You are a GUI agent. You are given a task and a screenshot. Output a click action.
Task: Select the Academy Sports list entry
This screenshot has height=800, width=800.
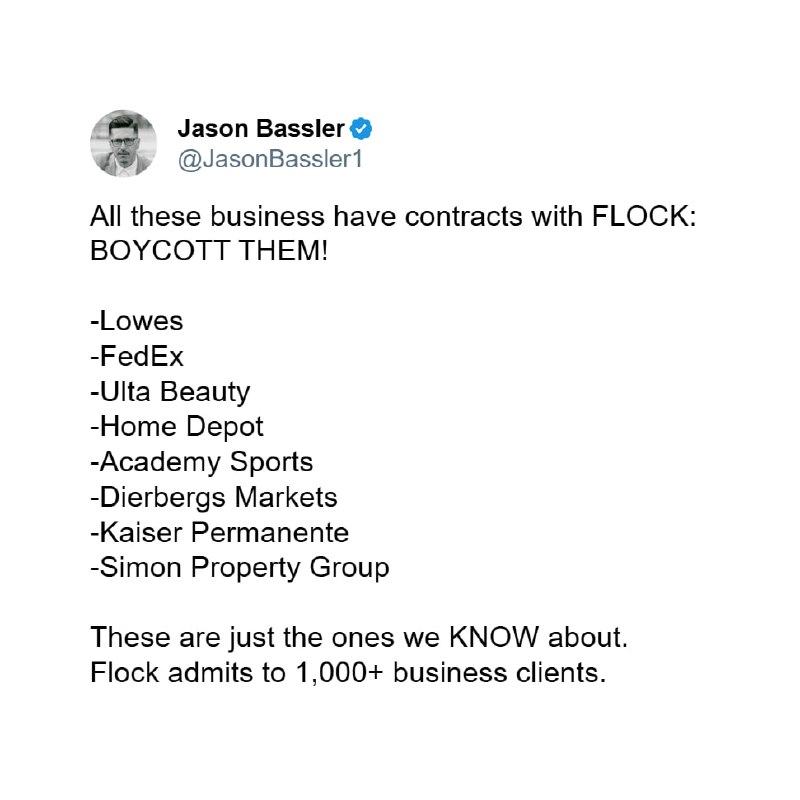point(201,461)
